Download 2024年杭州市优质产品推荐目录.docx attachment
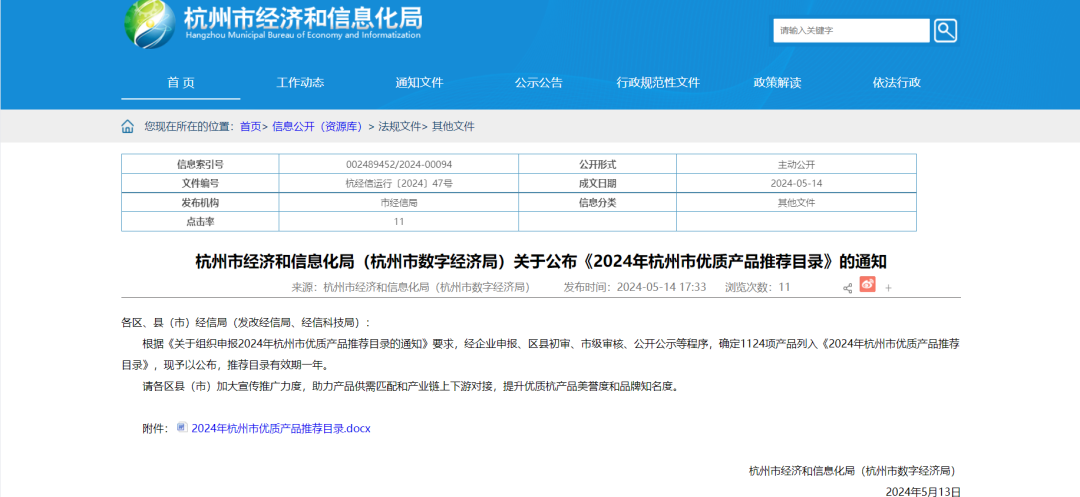The image size is (1080, 497). click(281, 428)
